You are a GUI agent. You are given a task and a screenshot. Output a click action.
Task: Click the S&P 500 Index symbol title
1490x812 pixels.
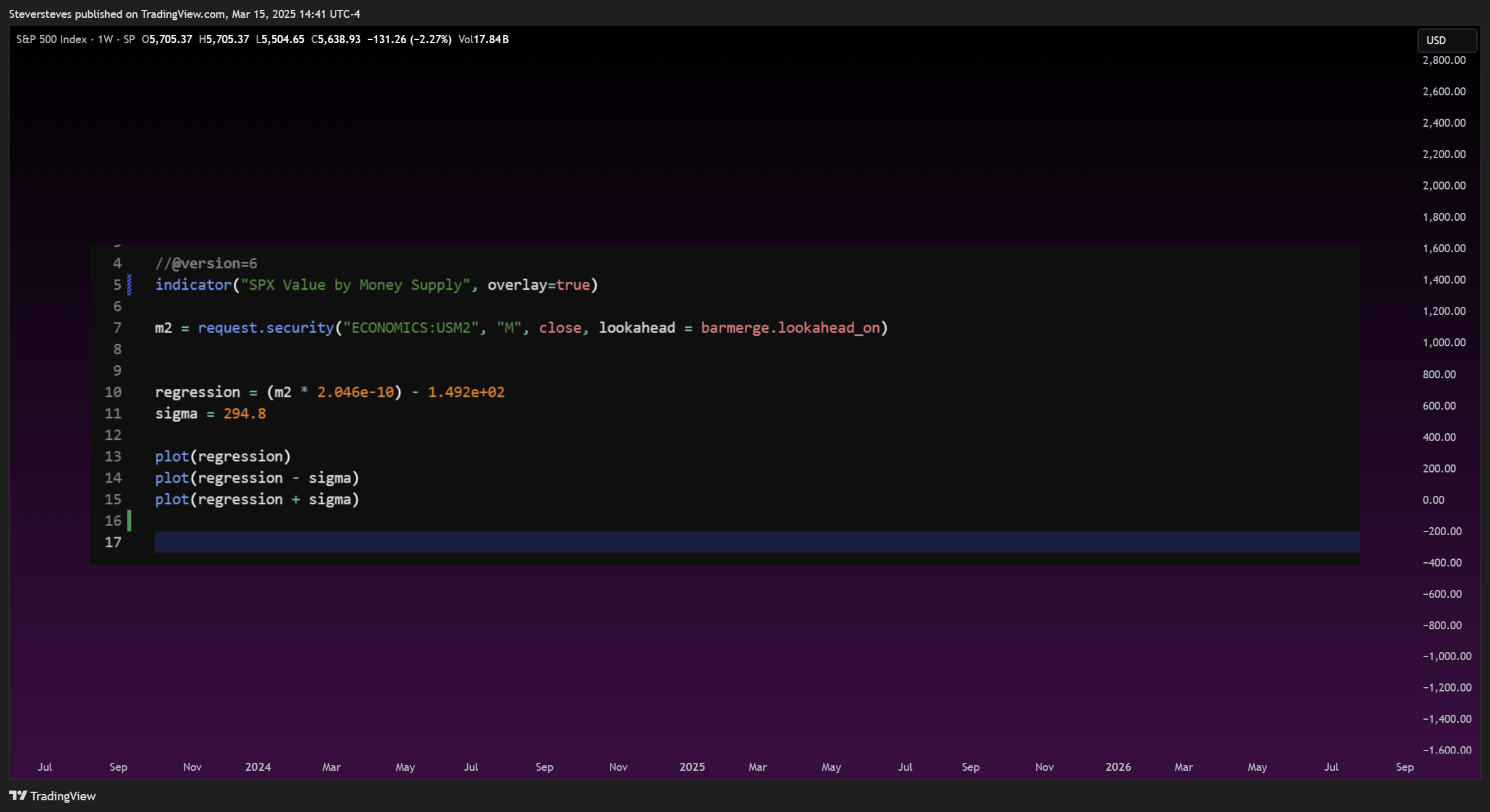point(52,39)
